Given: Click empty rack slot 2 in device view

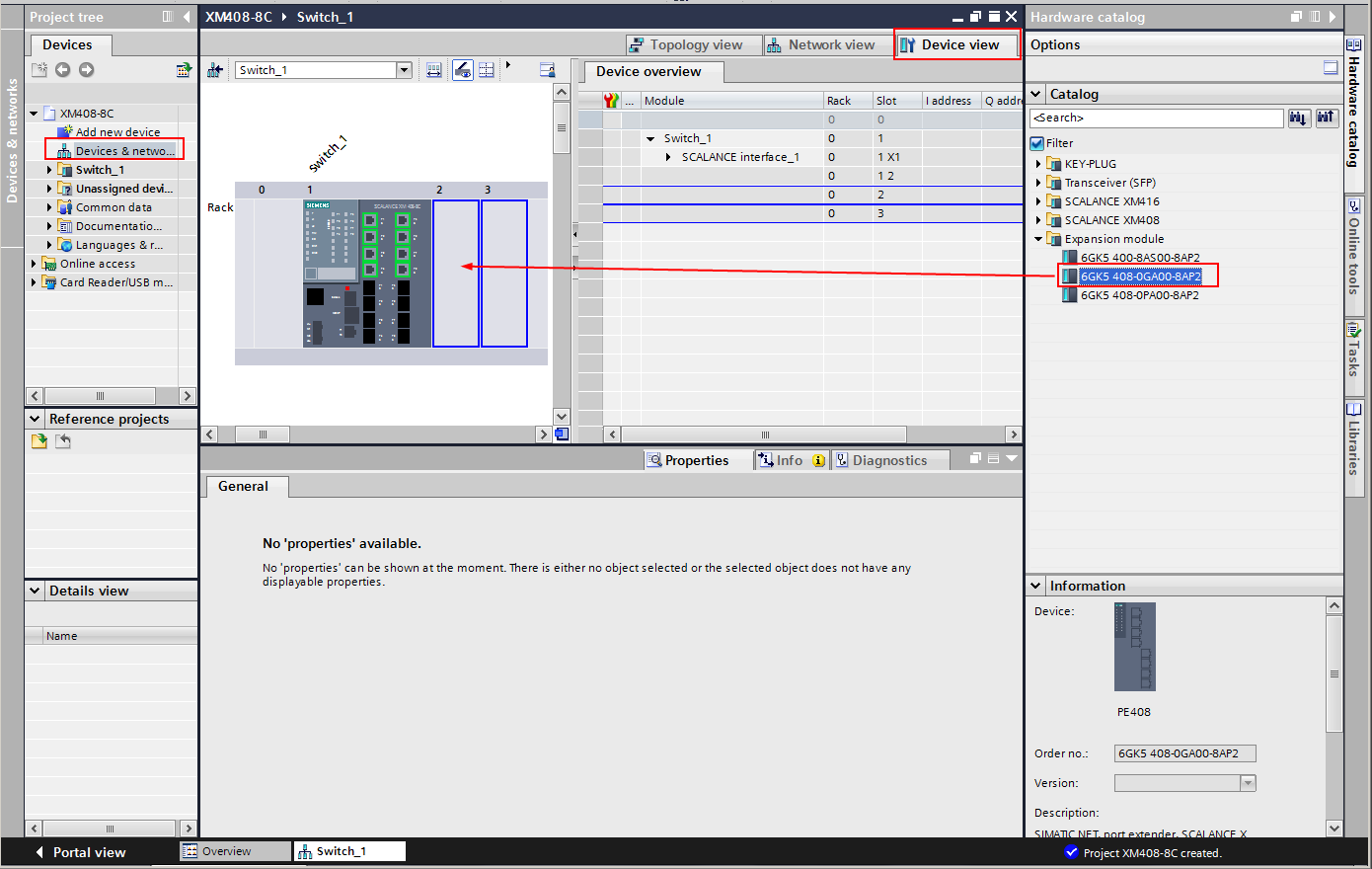Looking at the screenshot, I should [456, 274].
